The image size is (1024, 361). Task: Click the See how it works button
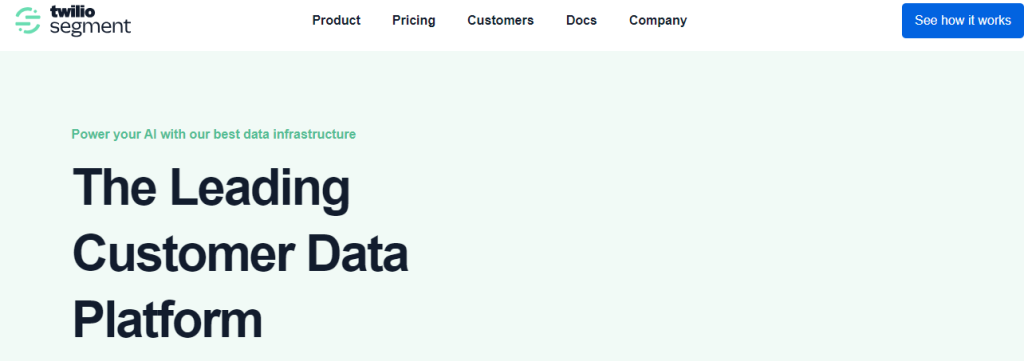(x=963, y=20)
